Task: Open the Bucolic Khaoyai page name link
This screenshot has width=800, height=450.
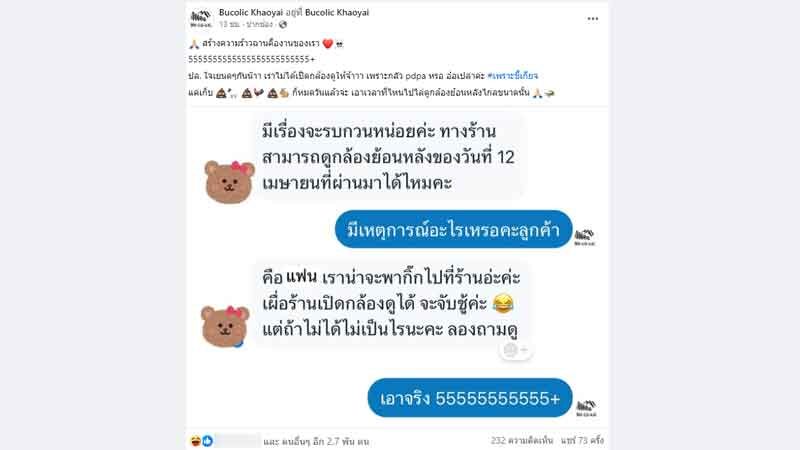Action: coord(251,12)
